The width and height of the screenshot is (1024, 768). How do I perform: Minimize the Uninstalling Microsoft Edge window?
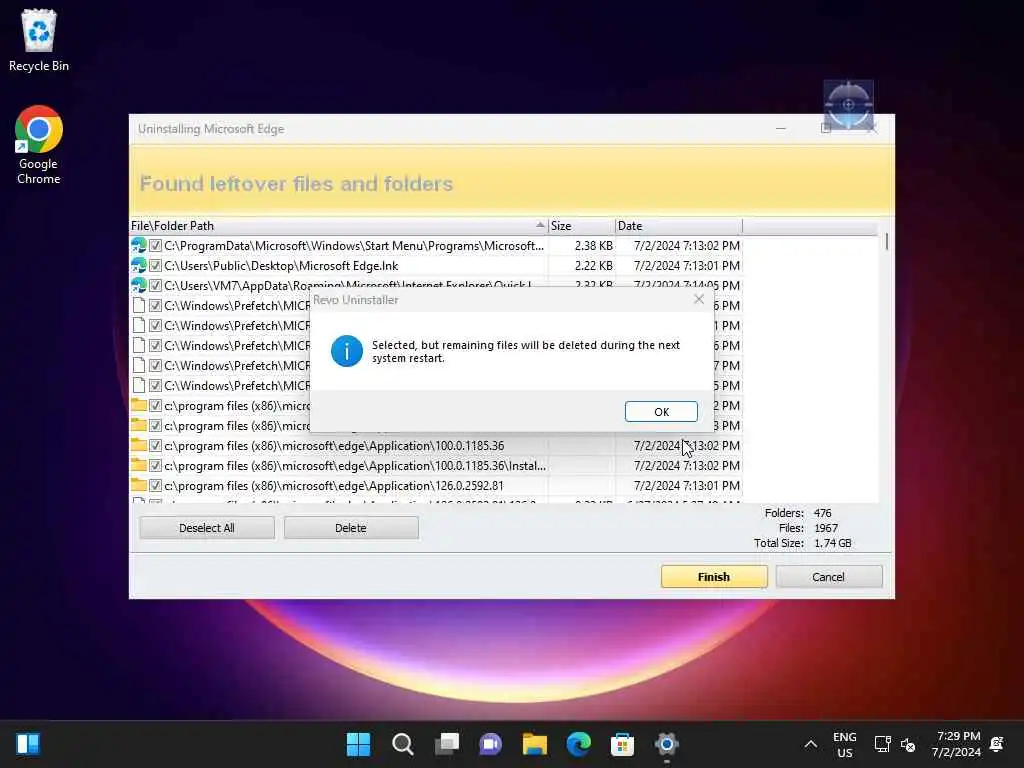pyautogui.click(x=780, y=129)
